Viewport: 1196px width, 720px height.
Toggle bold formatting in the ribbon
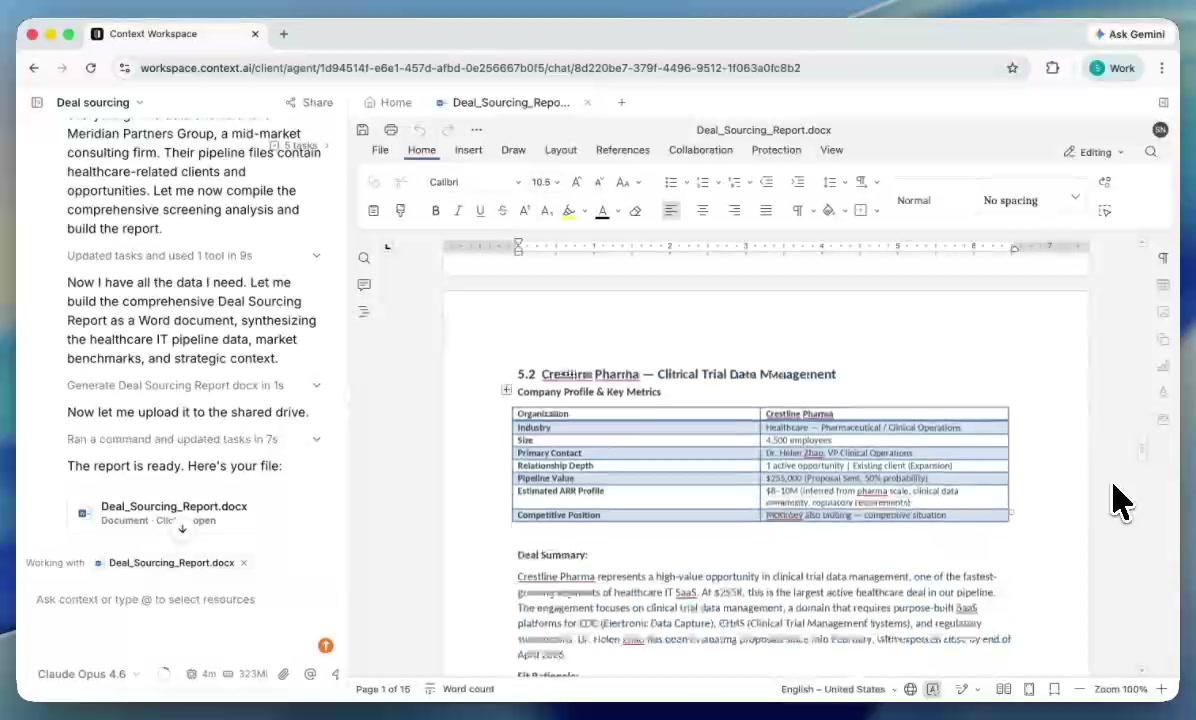click(x=436, y=211)
